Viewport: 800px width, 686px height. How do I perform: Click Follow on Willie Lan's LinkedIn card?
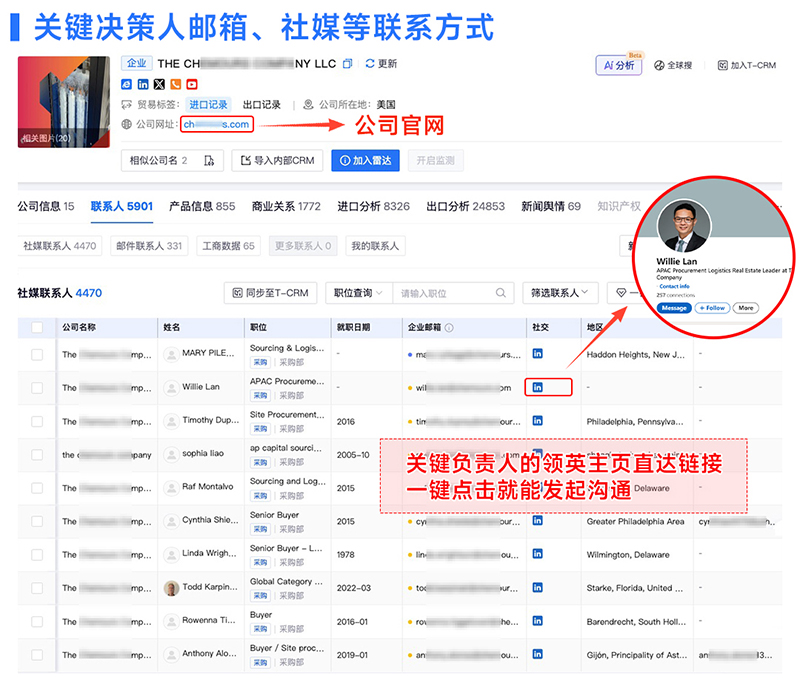[712, 308]
